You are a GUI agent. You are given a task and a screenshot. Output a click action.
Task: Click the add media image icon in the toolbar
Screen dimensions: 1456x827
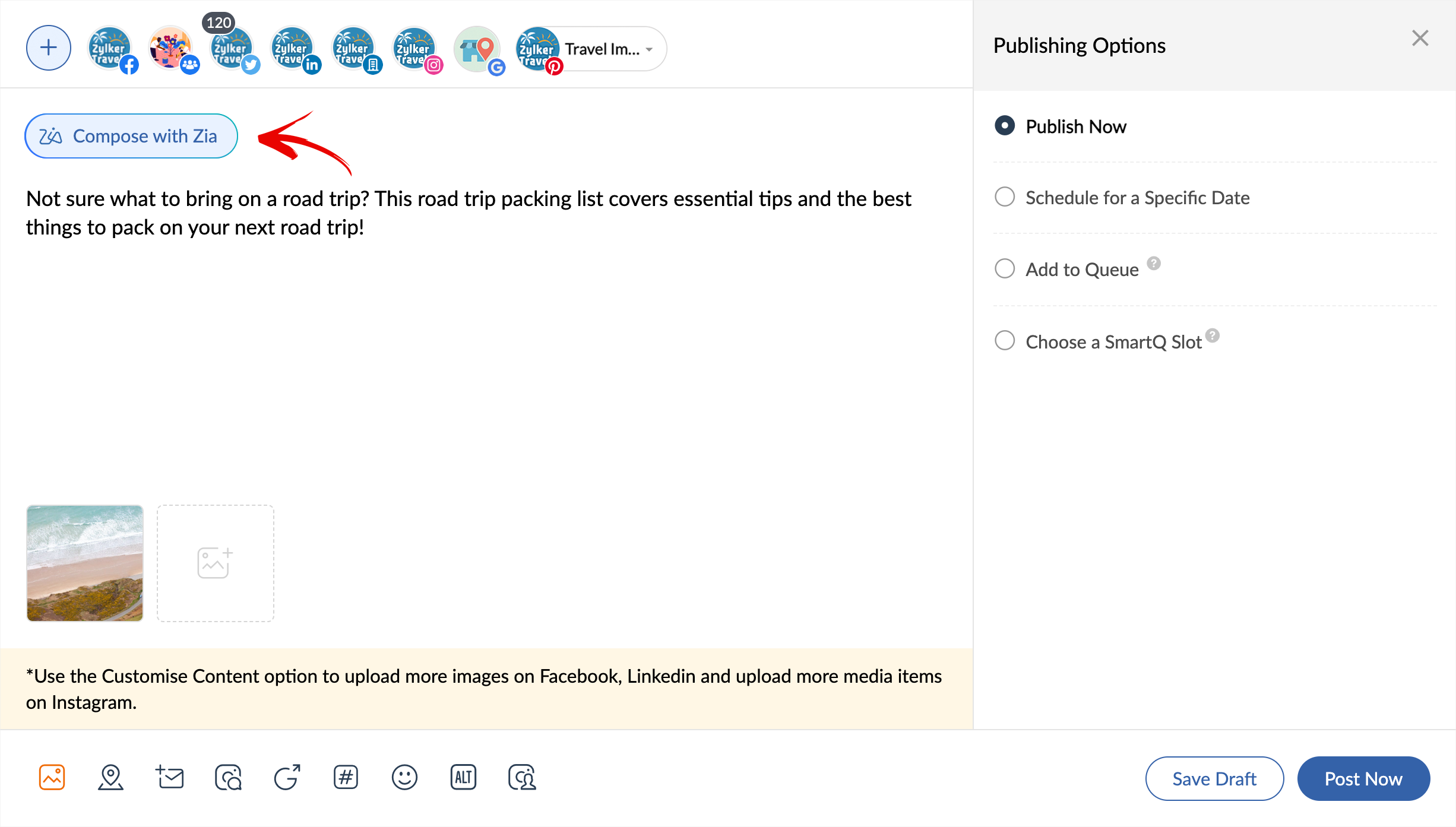click(52, 777)
